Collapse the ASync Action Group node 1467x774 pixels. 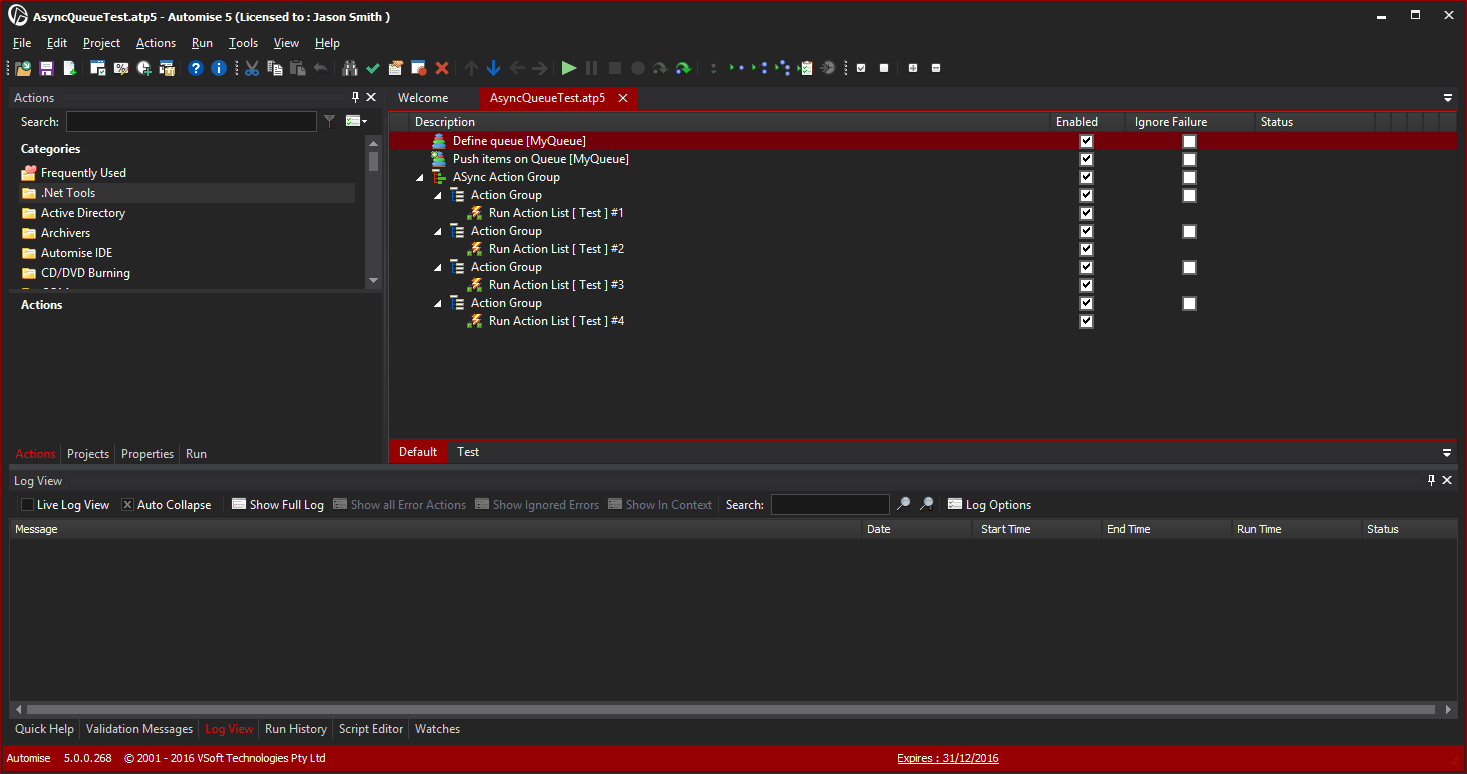(420, 178)
